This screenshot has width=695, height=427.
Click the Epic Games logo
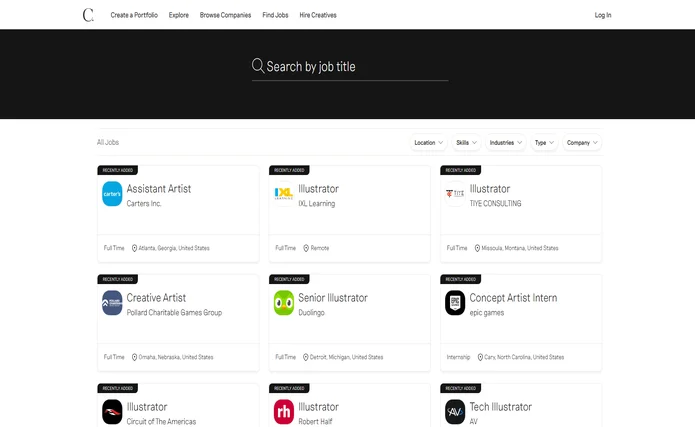455,303
